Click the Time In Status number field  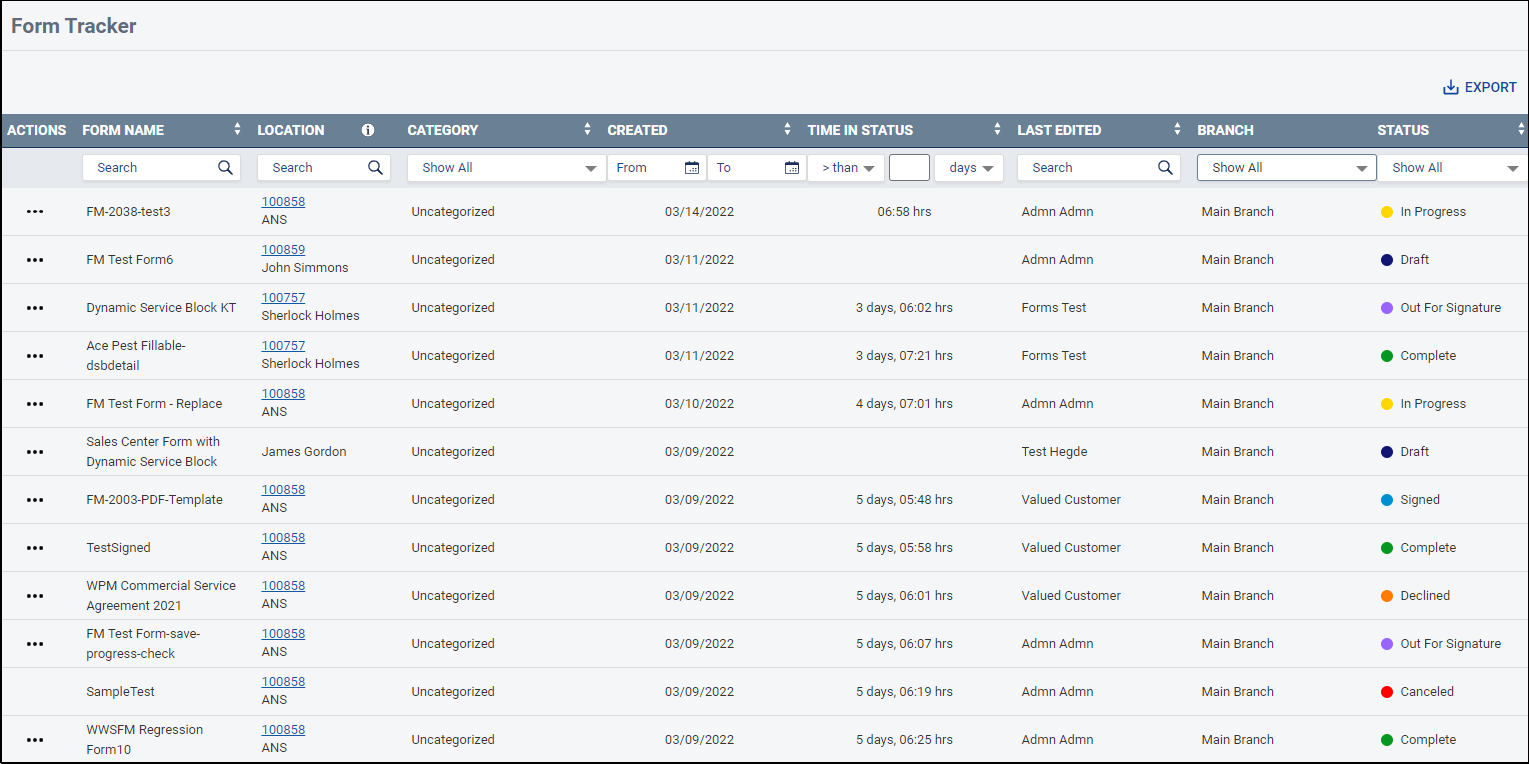coord(909,168)
